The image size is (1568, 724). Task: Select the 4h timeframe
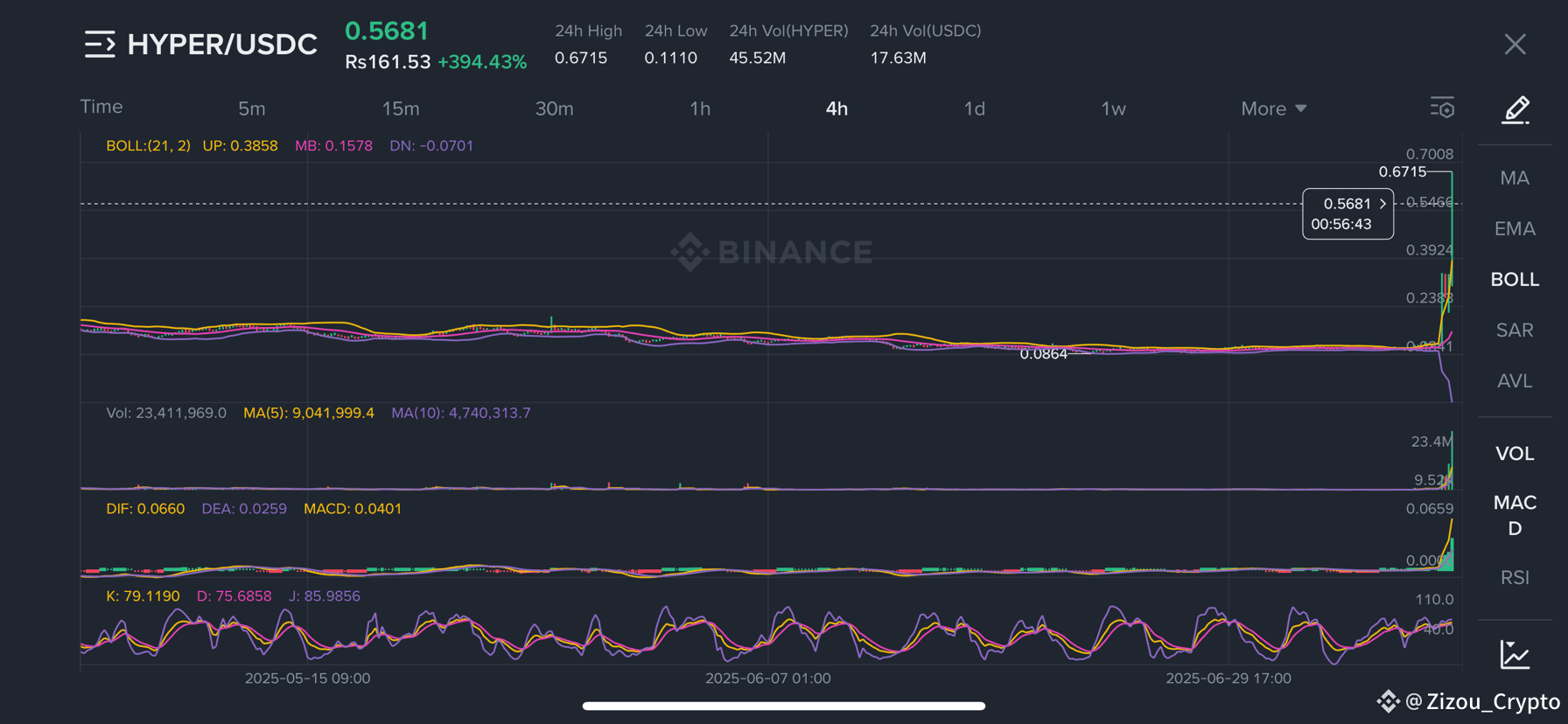[836, 108]
